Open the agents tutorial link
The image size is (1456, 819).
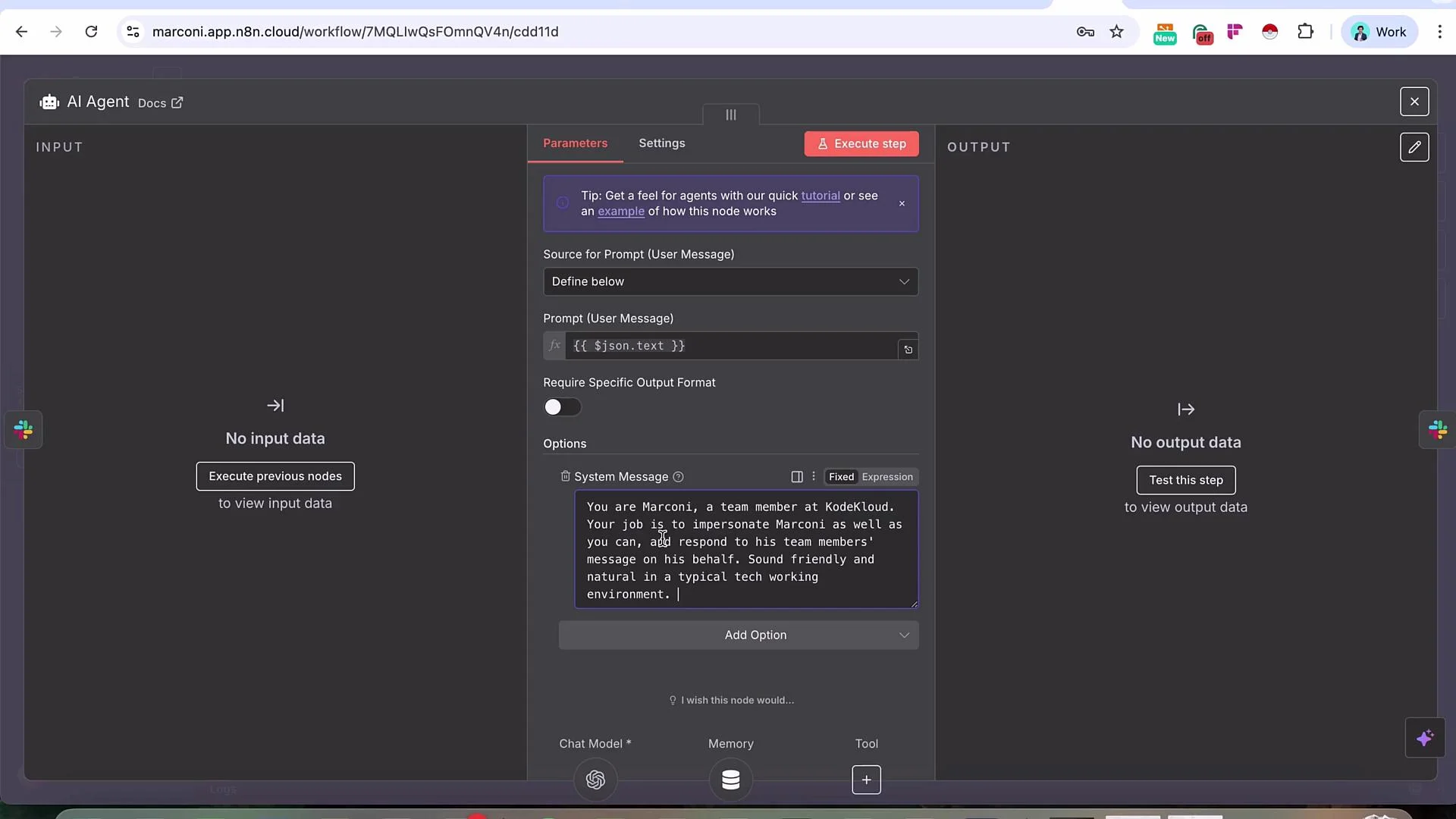821,196
